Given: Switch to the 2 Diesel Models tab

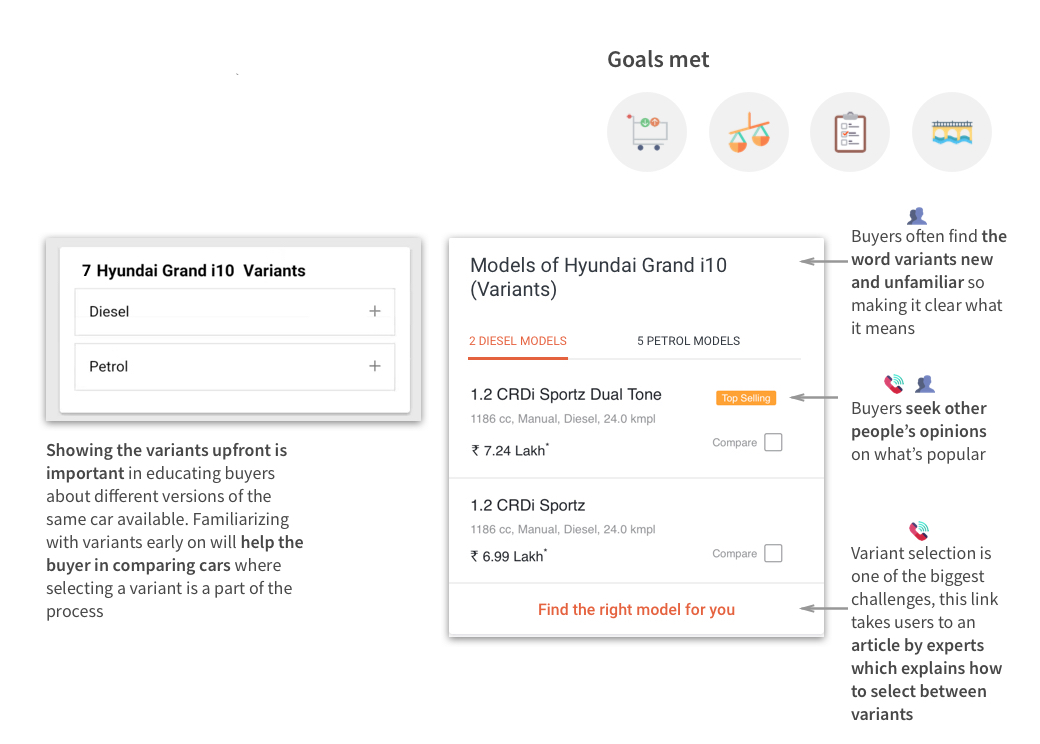Looking at the screenshot, I should click(x=518, y=341).
